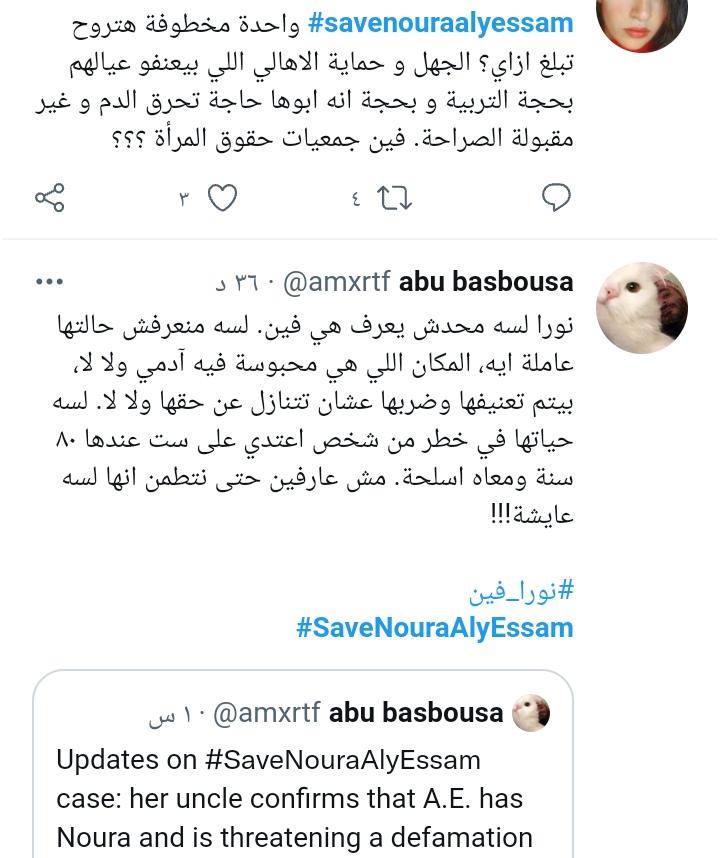Open the small avatar in the quoted tweet
The height and width of the screenshot is (858, 720).
pos(531,713)
